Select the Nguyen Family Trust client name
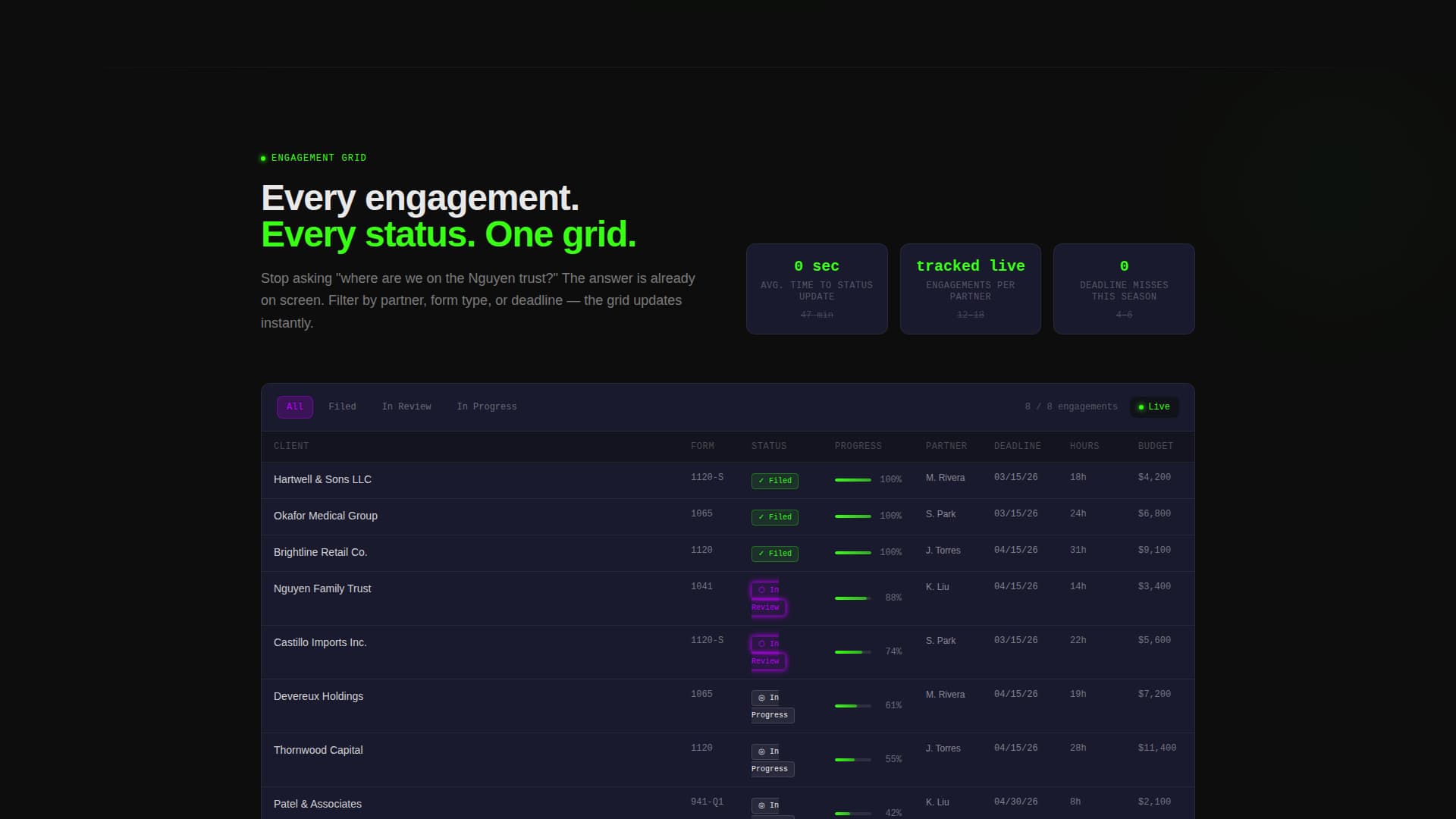Screen dimensions: 1456x819 coord(322,589)
